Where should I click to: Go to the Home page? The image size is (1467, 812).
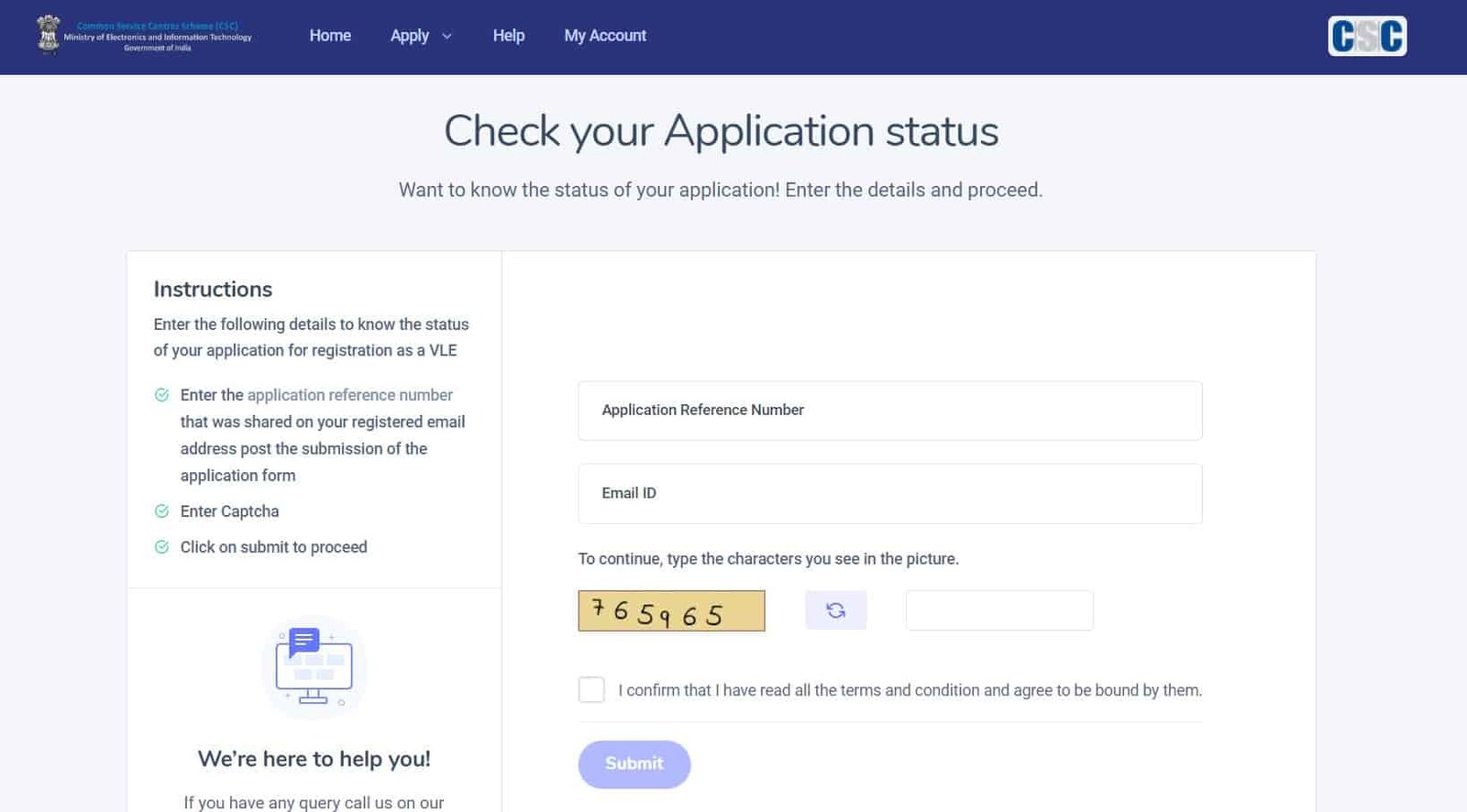pyautogui.click(x=330, y=36)
